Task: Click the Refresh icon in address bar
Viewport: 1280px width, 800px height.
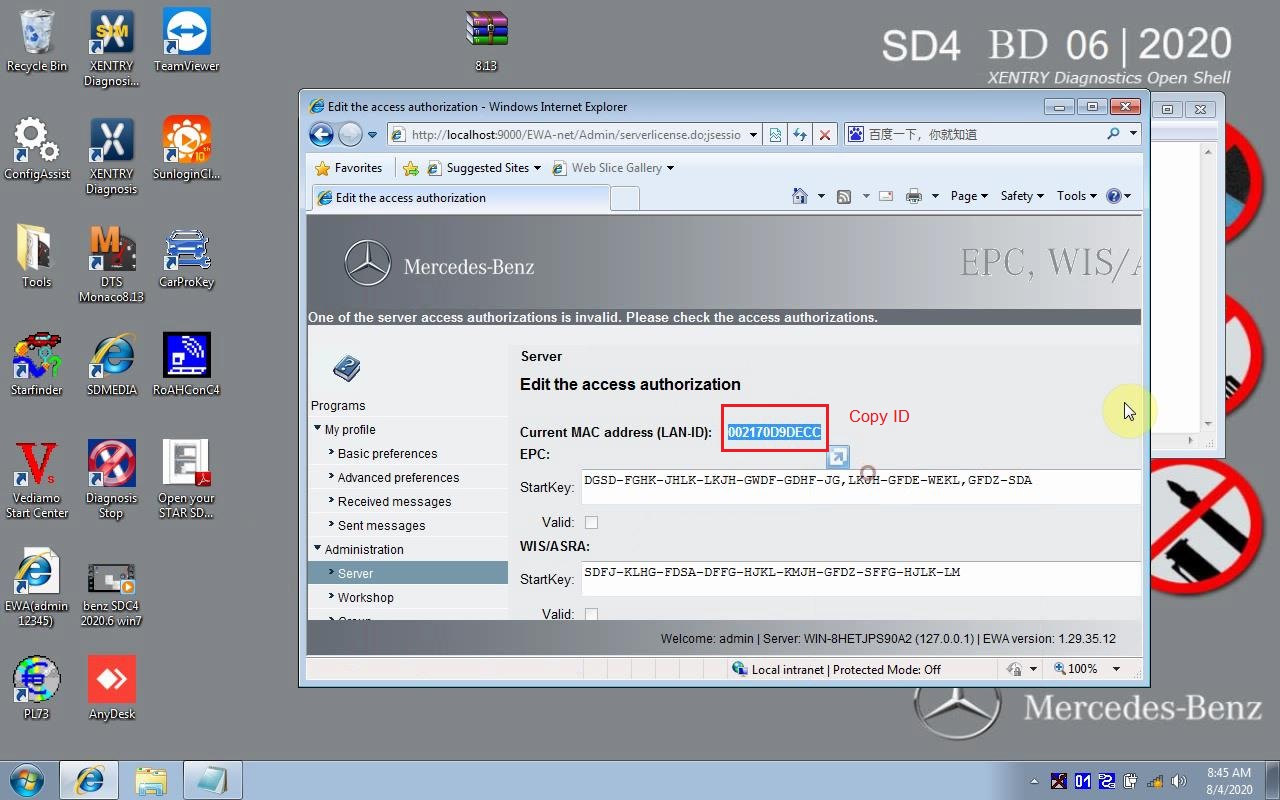Action: click(x=800, y=134)
